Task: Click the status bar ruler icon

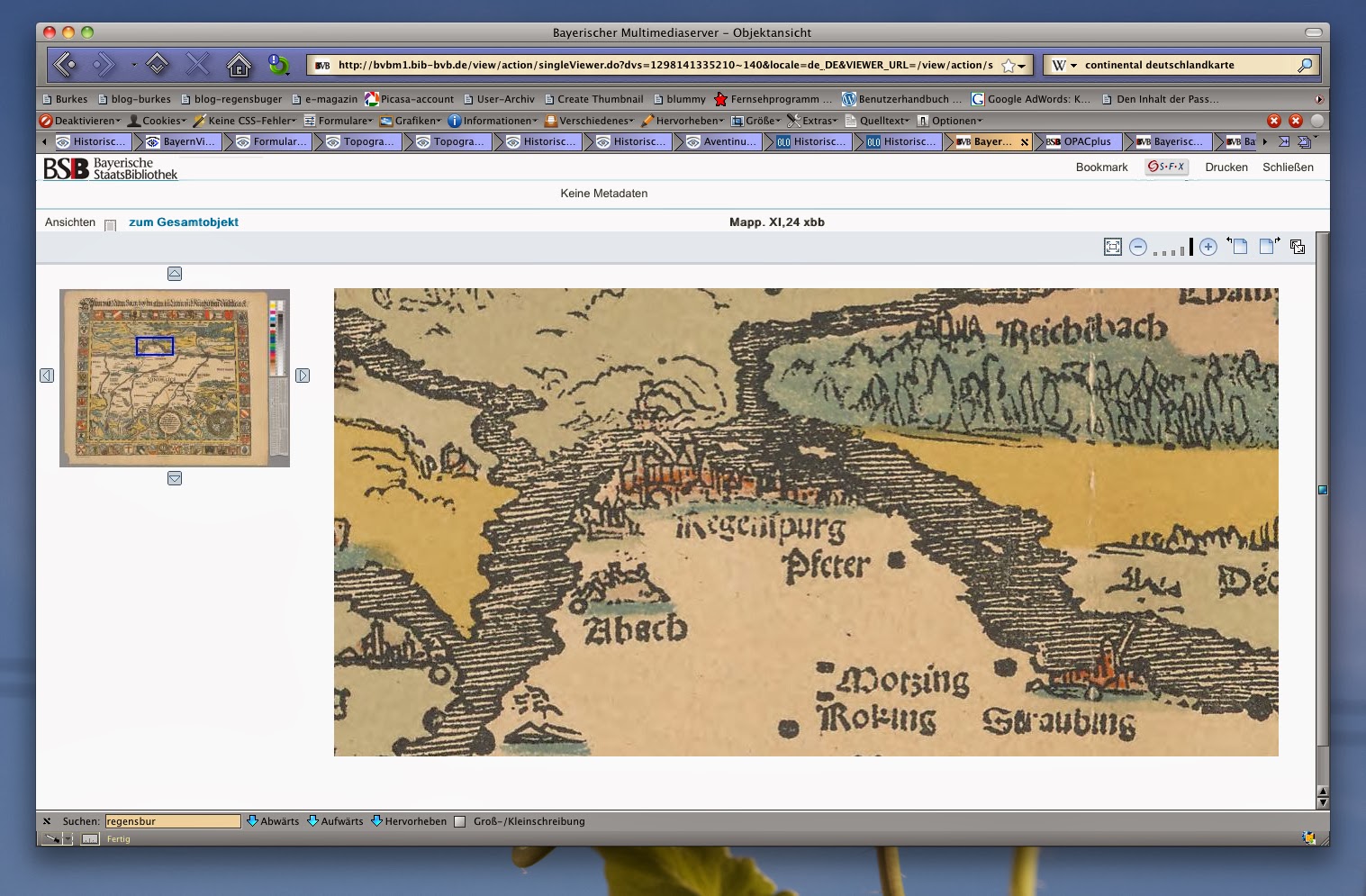Action: point(90,839)
